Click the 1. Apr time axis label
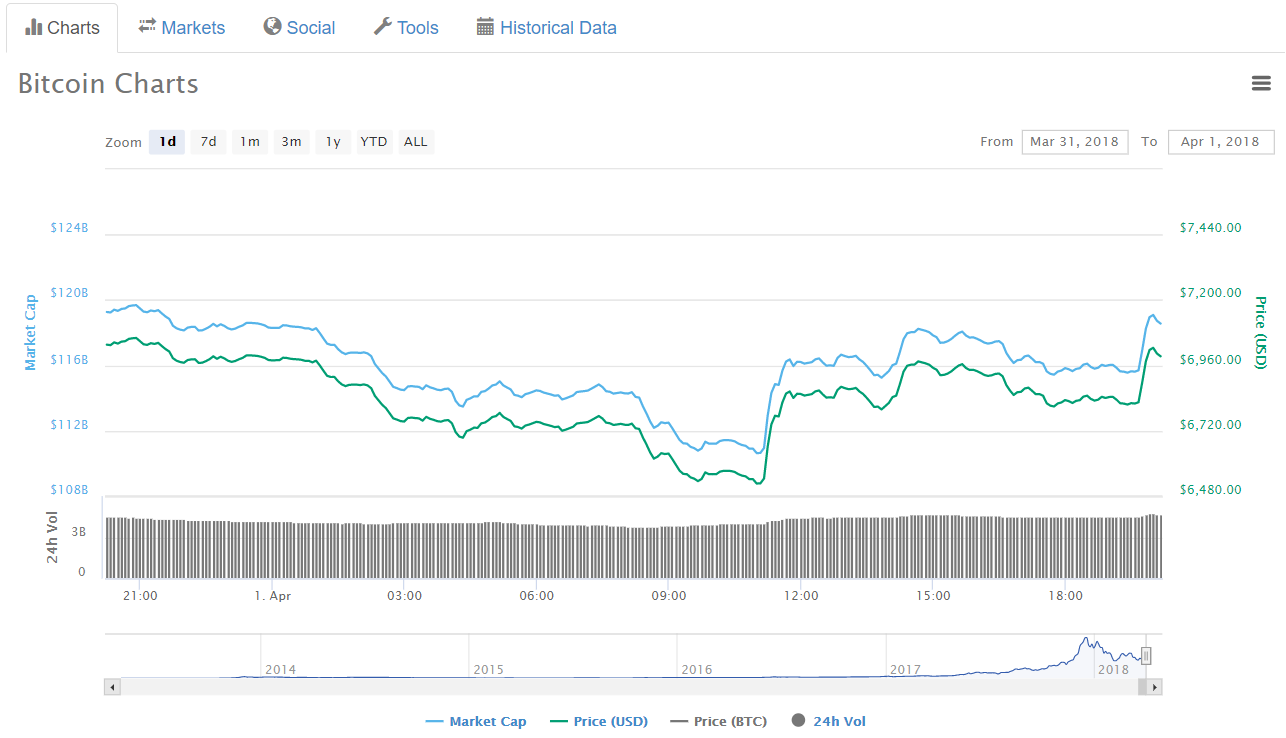The height and width of the screenshot is (738, 1286). (x=272, y=596)
